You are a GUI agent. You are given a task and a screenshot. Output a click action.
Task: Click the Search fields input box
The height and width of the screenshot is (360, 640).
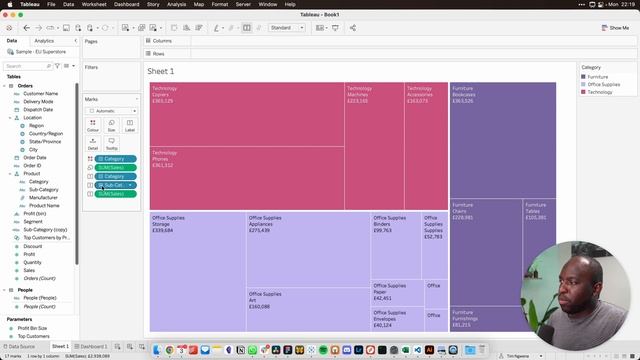(x=28, y=66)
